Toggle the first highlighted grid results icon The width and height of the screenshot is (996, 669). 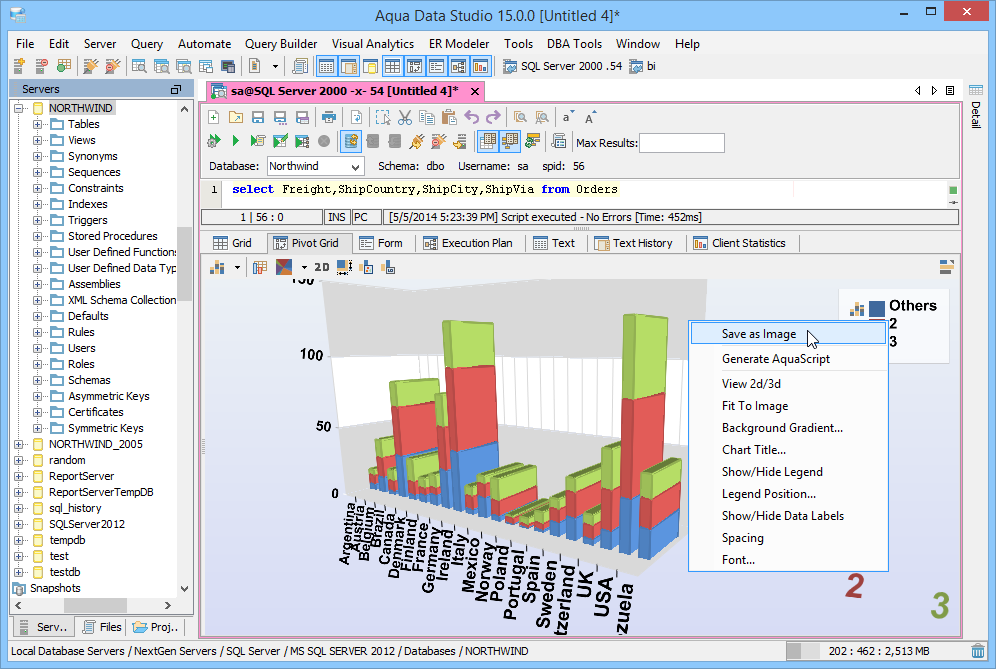click(x=487, y=141)
